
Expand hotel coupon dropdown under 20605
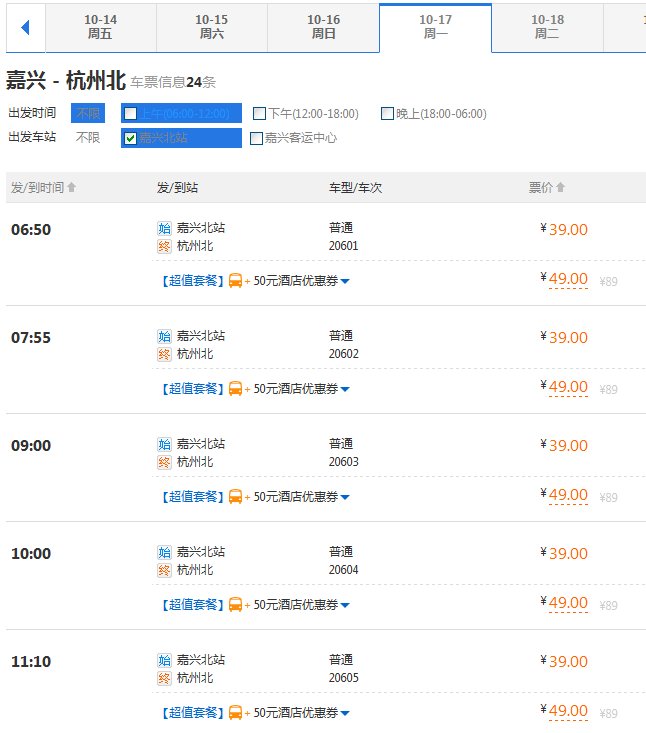tap(345, 713)
